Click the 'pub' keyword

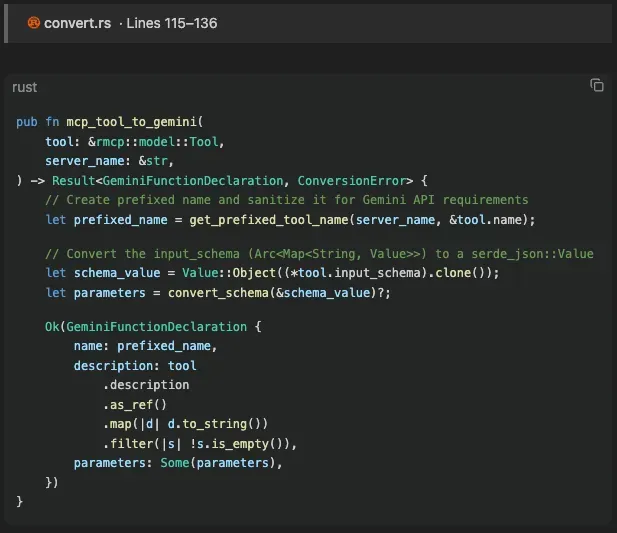(27, 122)
